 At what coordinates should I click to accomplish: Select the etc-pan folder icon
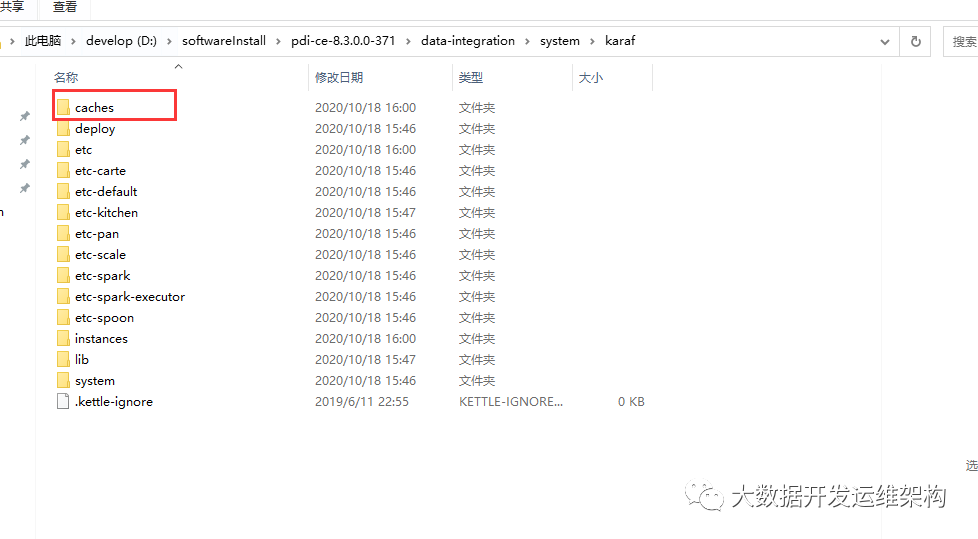click(63, 233)
